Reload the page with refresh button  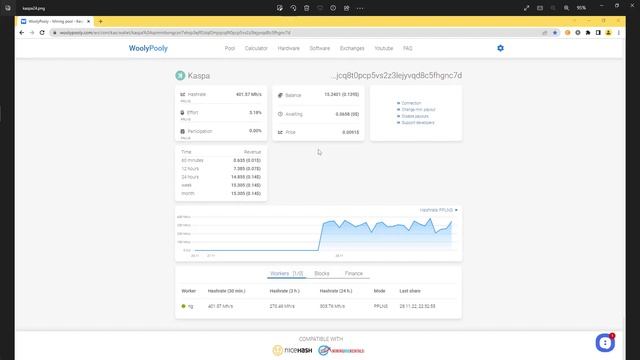(x=42, y=33)
